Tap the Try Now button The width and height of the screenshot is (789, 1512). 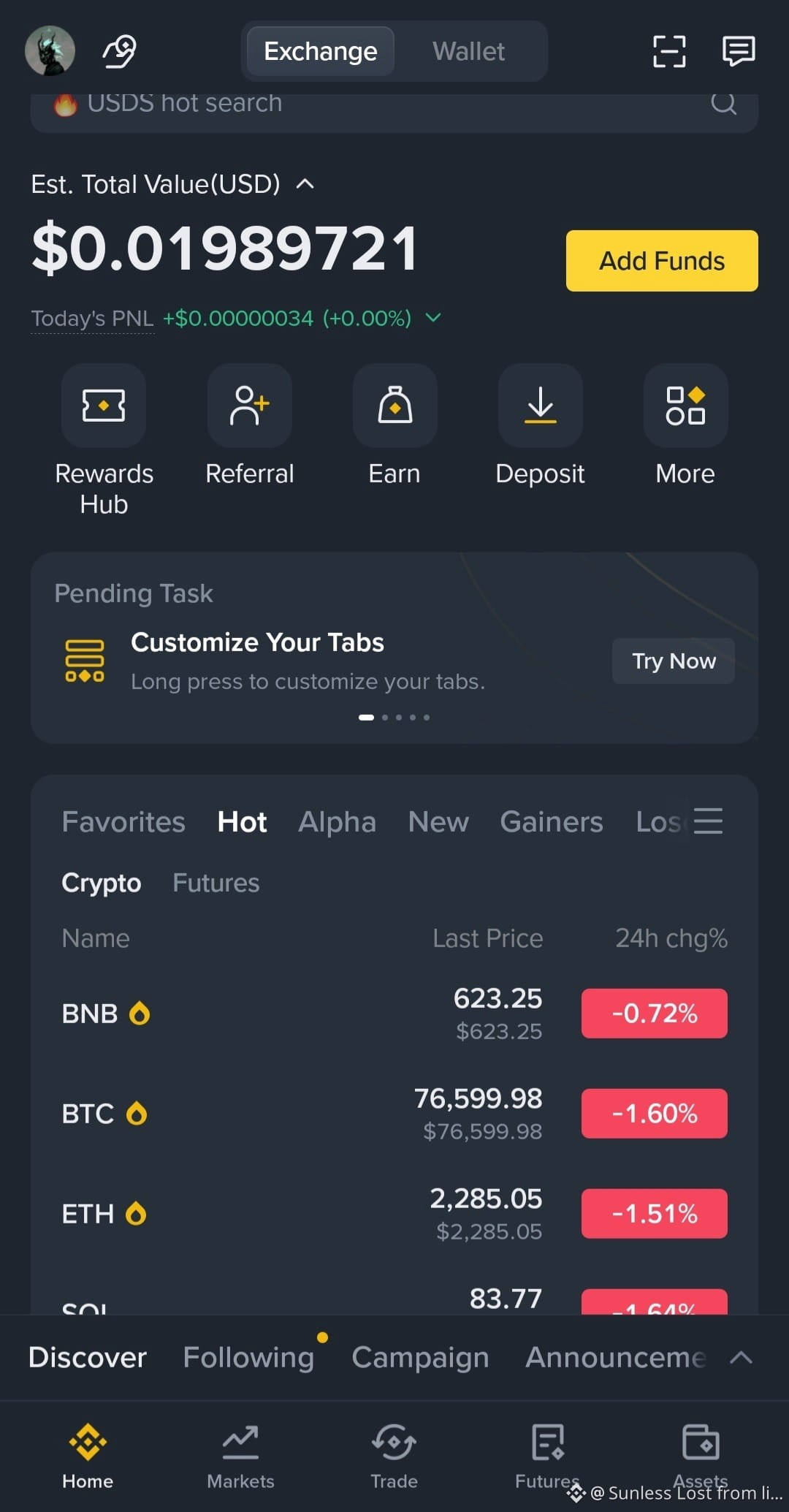[x=674, y=661]
